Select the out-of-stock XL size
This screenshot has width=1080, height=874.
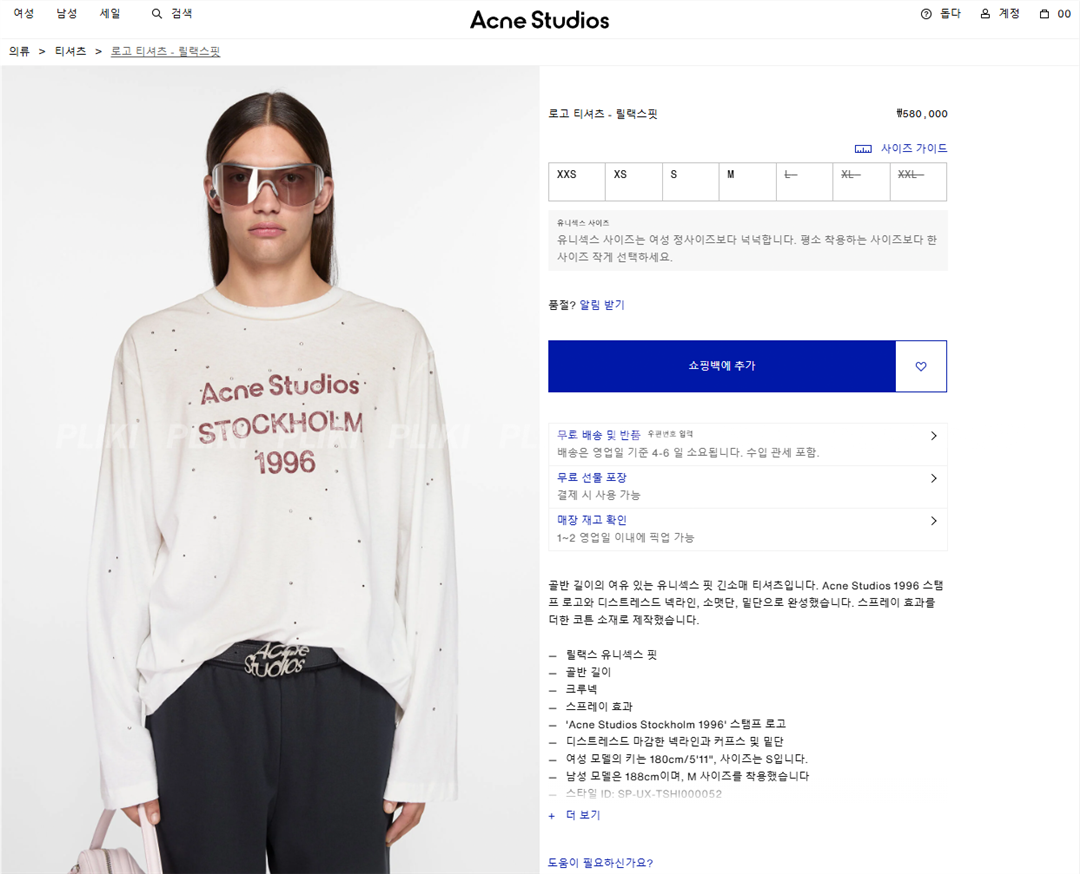861,182
